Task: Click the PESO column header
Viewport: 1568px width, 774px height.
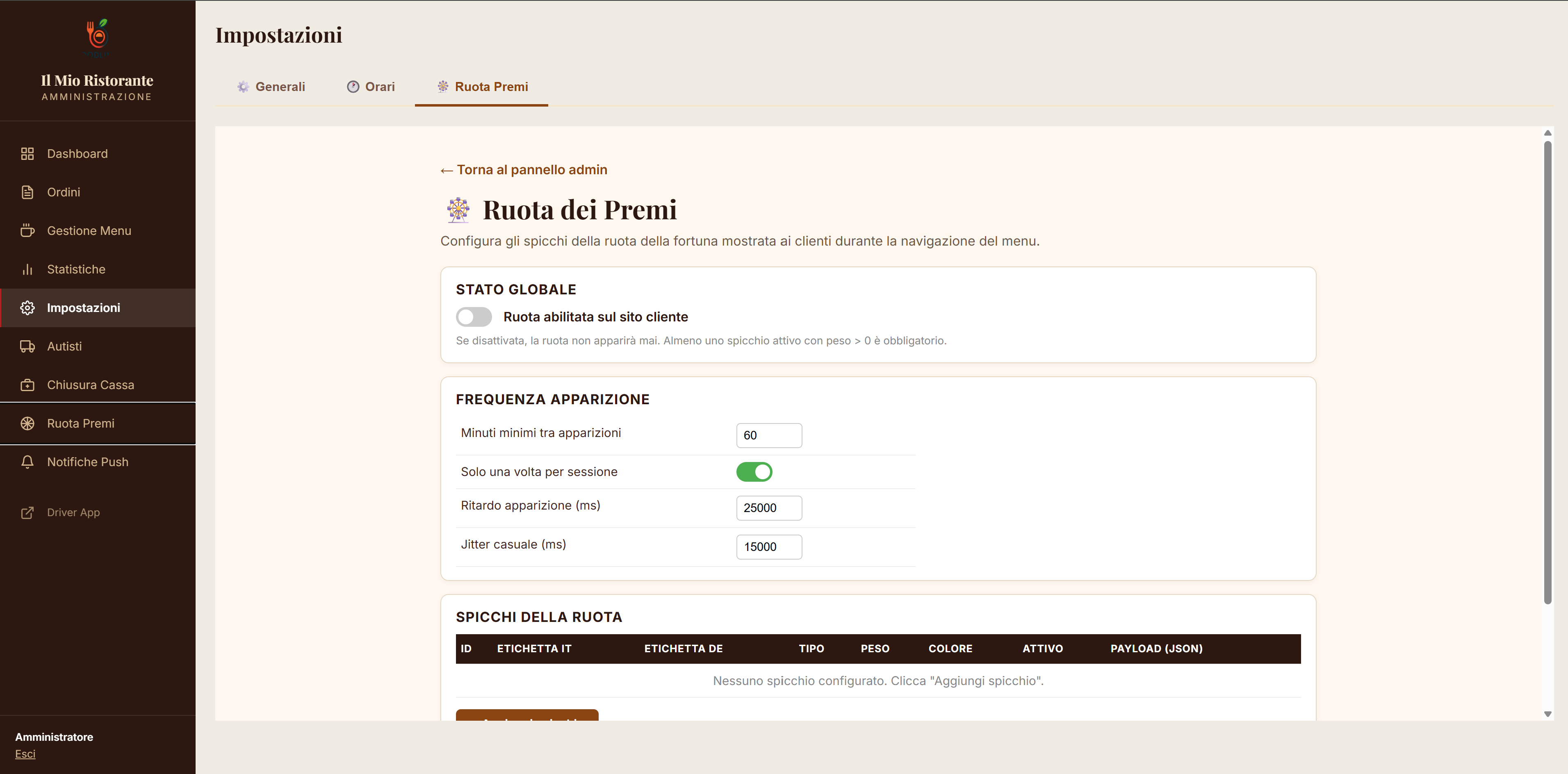Action: (875, 649)
